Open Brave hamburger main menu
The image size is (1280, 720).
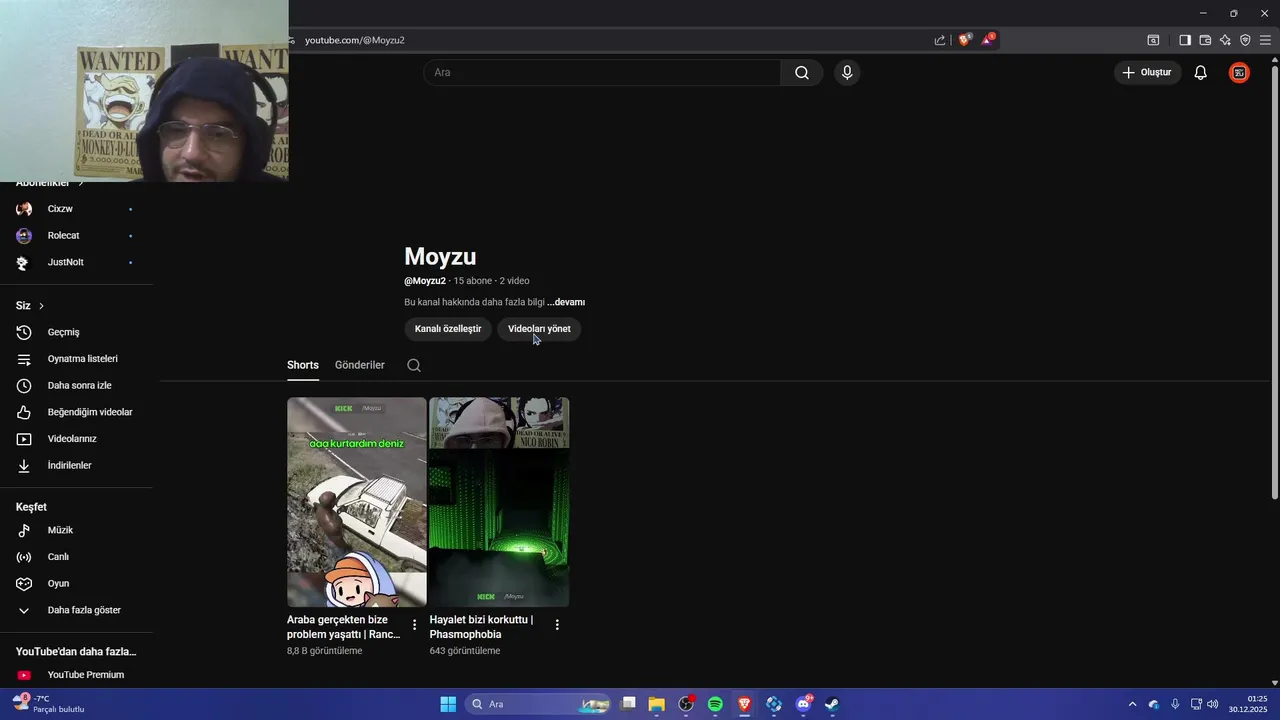[x=1265, y=40]
